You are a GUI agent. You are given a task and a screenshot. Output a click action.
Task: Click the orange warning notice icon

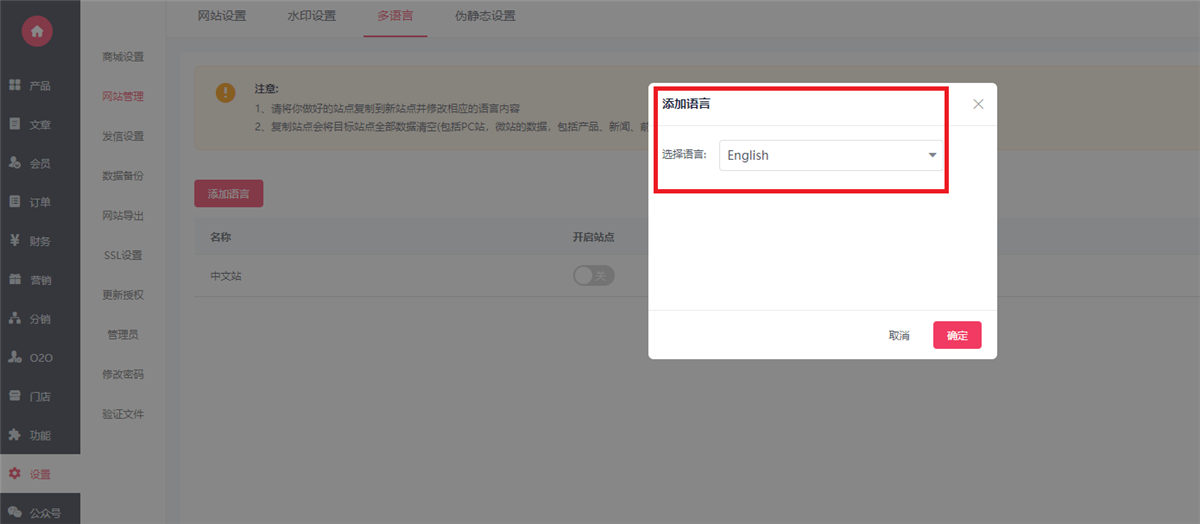[226, 93]
